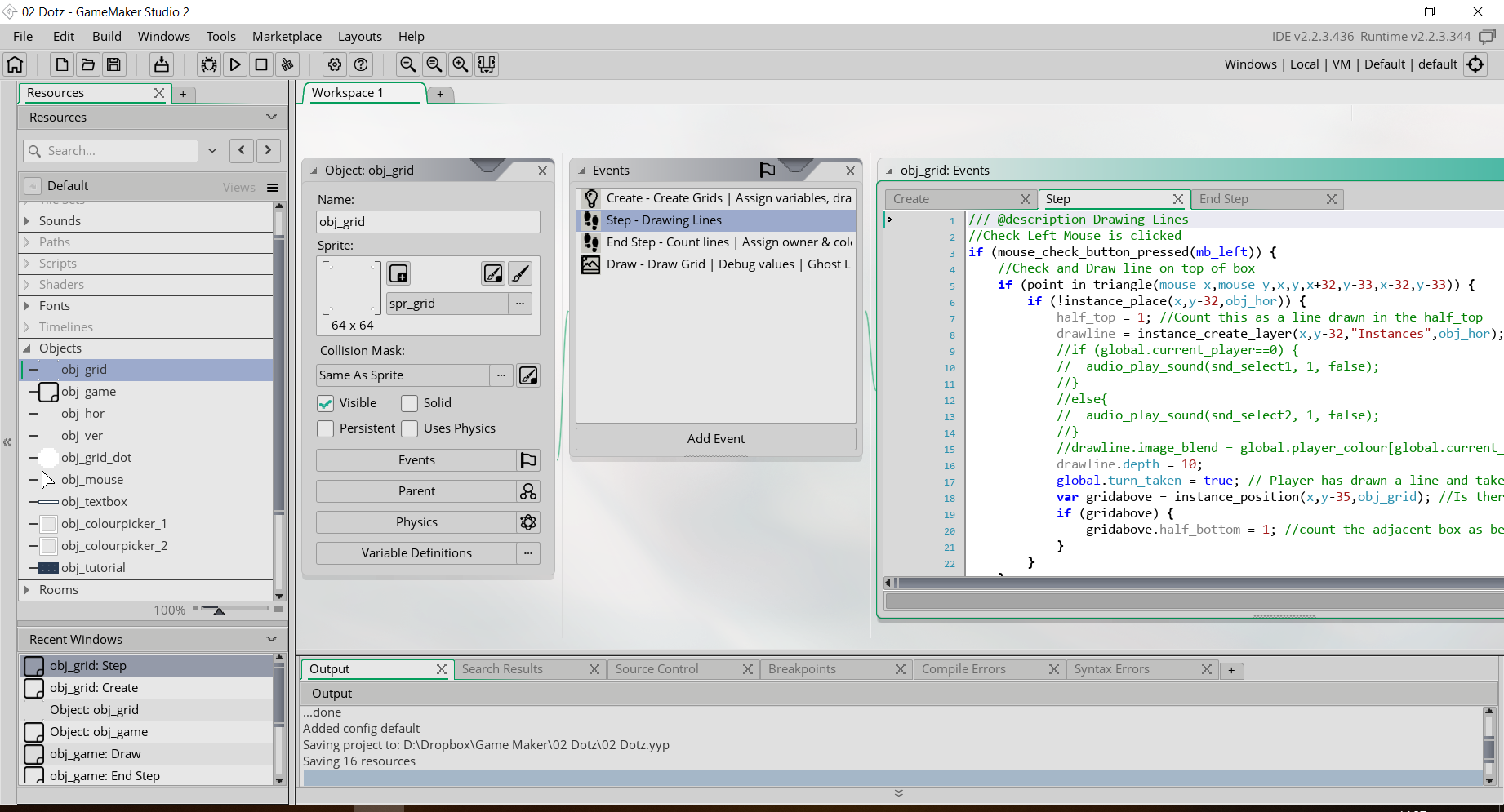The width and height of the screenshot is (1504, 812).
Task: Click the Parent icon beside Parent button
Action: tap(528, 491)
